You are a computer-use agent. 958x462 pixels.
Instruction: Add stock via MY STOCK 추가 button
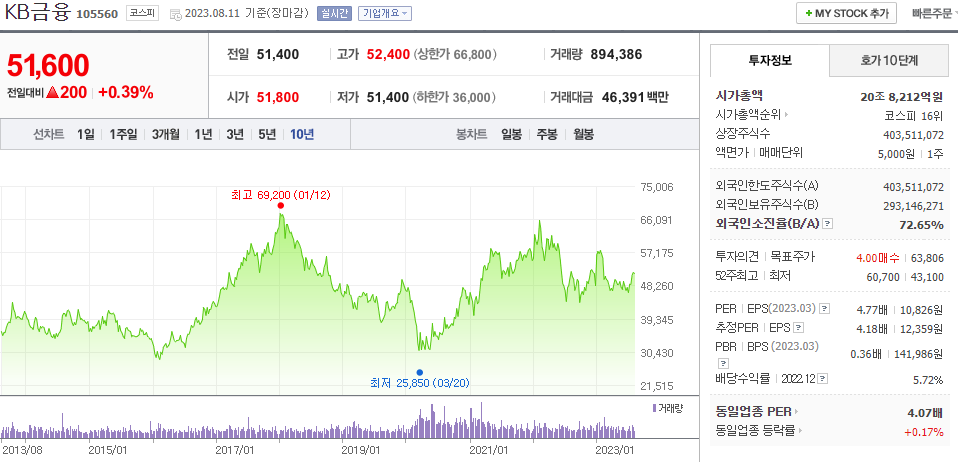click(x=846, y=13)
